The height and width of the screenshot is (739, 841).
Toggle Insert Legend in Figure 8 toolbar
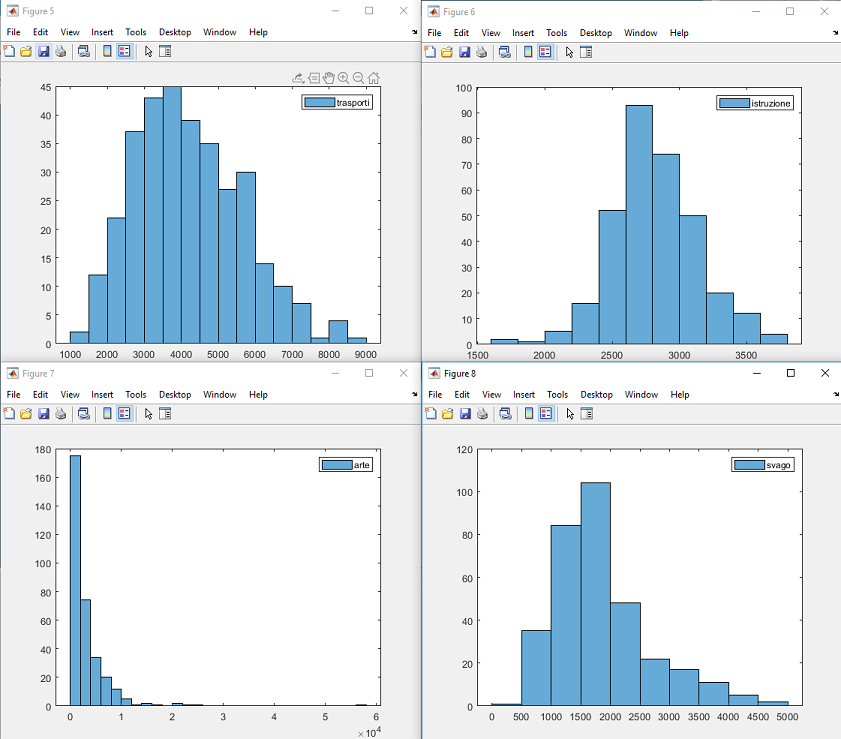coord(546,413)
